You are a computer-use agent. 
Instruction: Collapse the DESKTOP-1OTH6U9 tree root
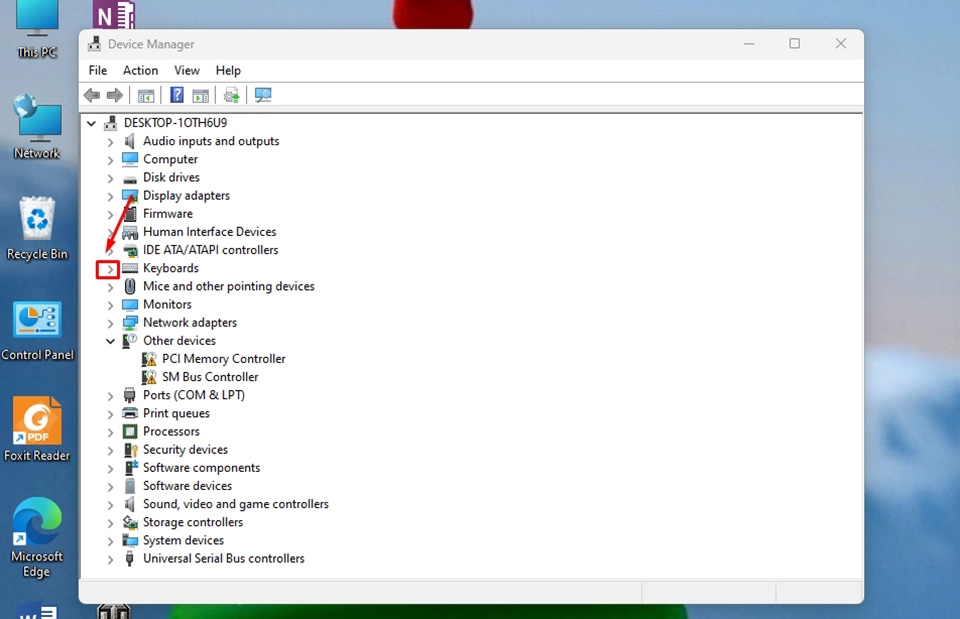pyautogui.click(x=92, y=122)
